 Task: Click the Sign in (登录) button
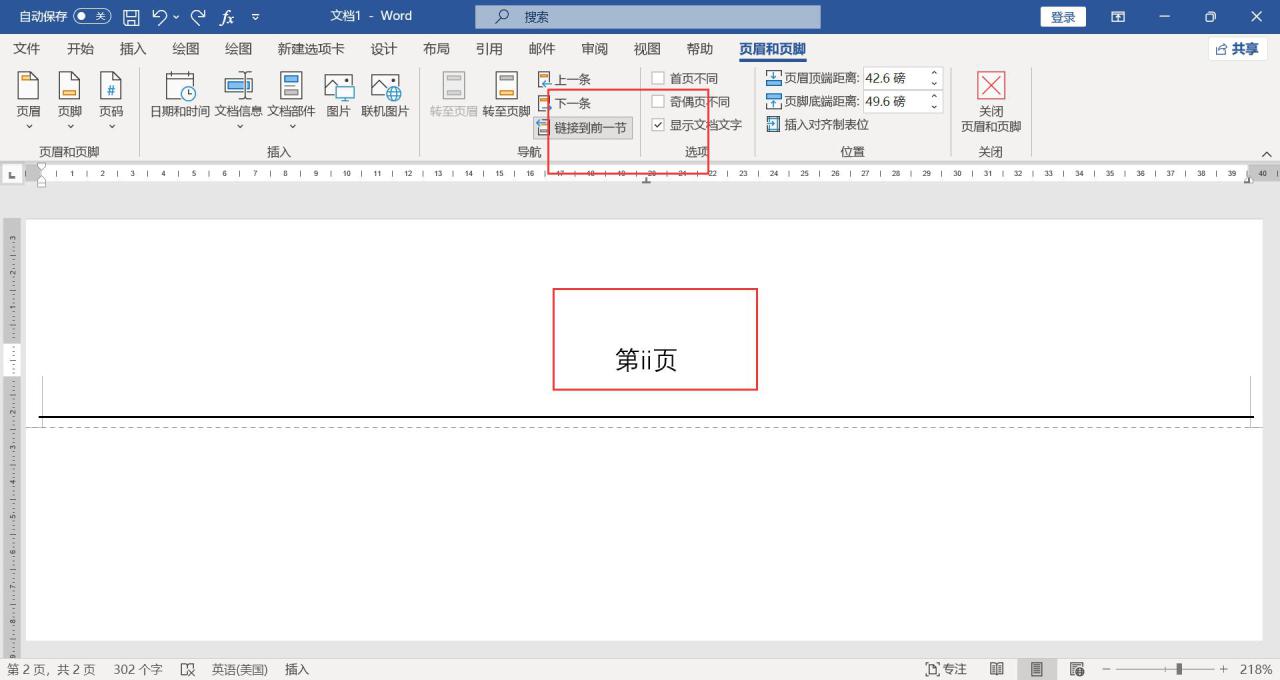1063,17
